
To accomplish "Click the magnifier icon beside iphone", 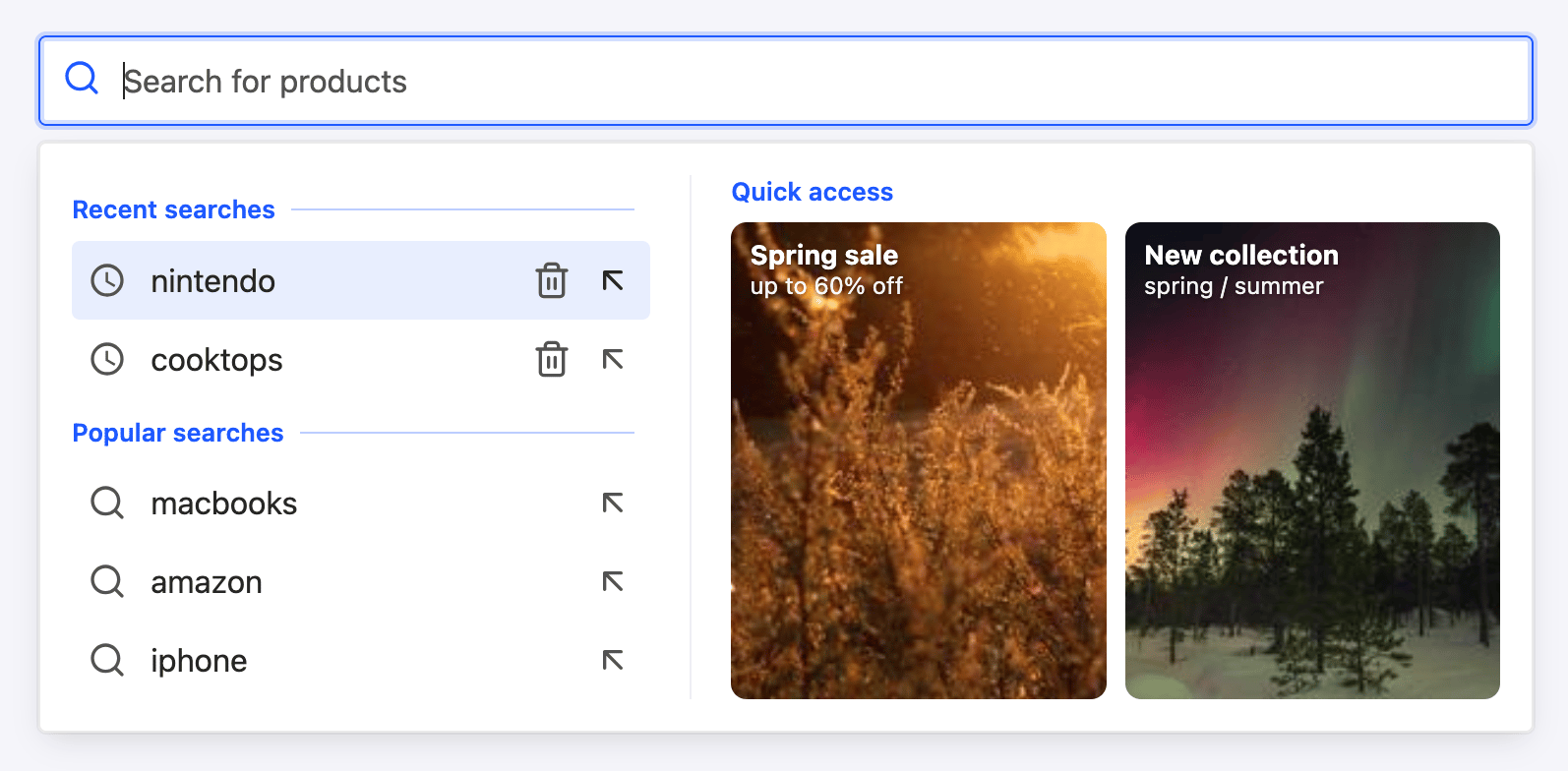I will coord(107,660).
